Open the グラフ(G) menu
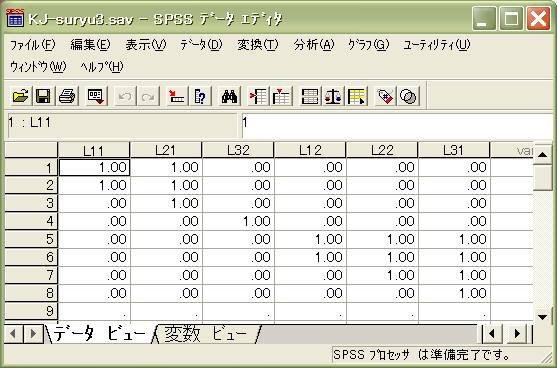 coord(369,45)
